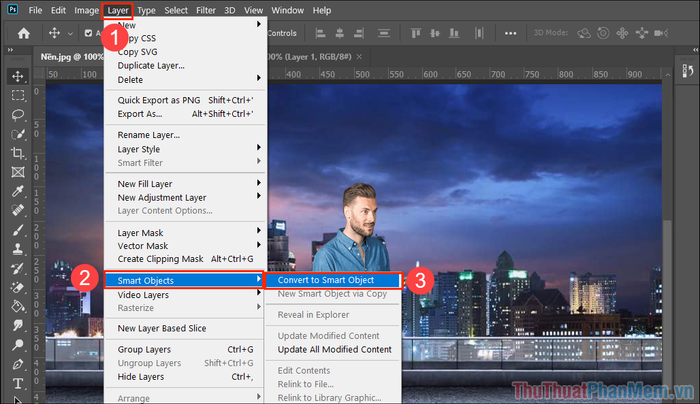Image resolution: width=700 pixels, height=404 pixels.
Task: Align top edges icon
Action: point(416,33)
